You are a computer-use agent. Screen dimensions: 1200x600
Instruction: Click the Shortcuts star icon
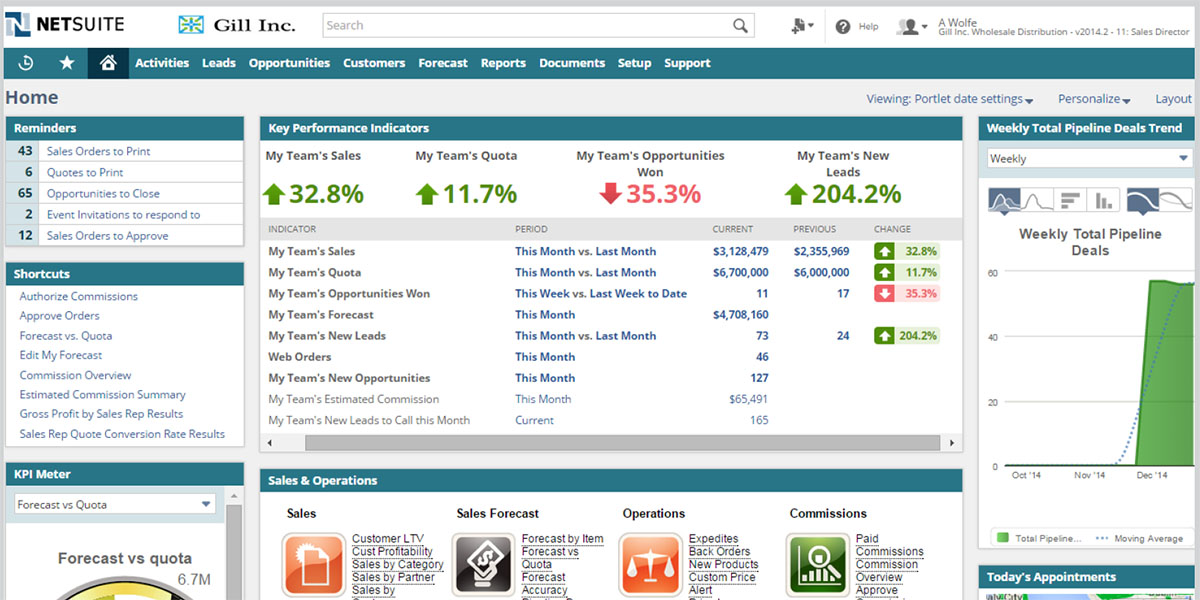[67, 63]
